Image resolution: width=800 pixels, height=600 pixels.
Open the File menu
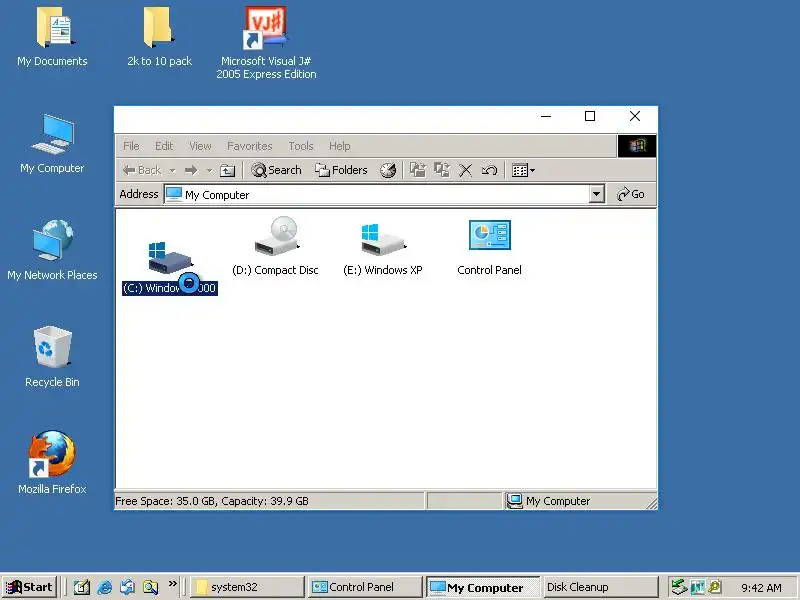[x=131, y=146]
